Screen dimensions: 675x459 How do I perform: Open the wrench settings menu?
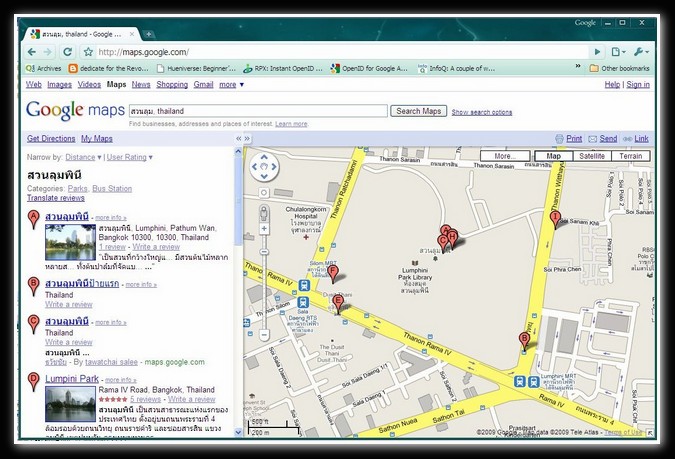point(641,52)
